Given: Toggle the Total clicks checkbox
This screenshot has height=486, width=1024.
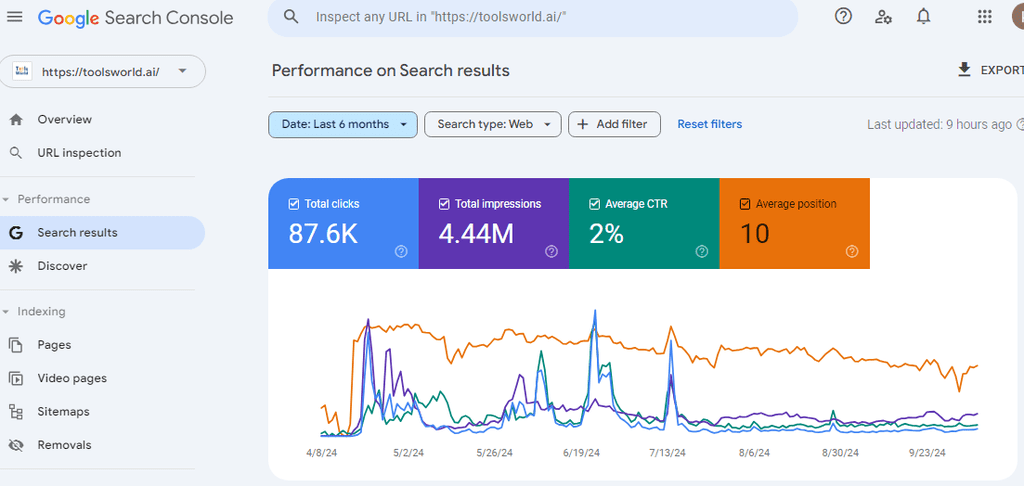Looking at the screenshot, I should tap(294, 204).
